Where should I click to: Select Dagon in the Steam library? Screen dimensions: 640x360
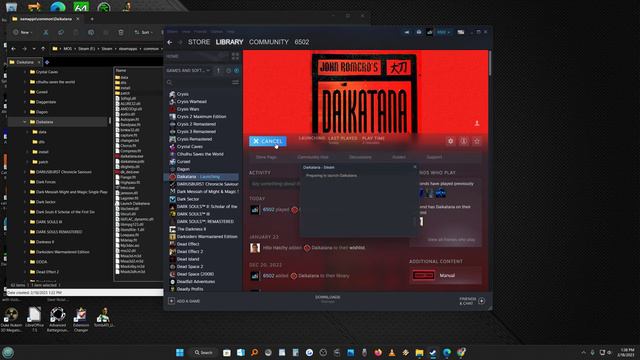click(183, 169)
